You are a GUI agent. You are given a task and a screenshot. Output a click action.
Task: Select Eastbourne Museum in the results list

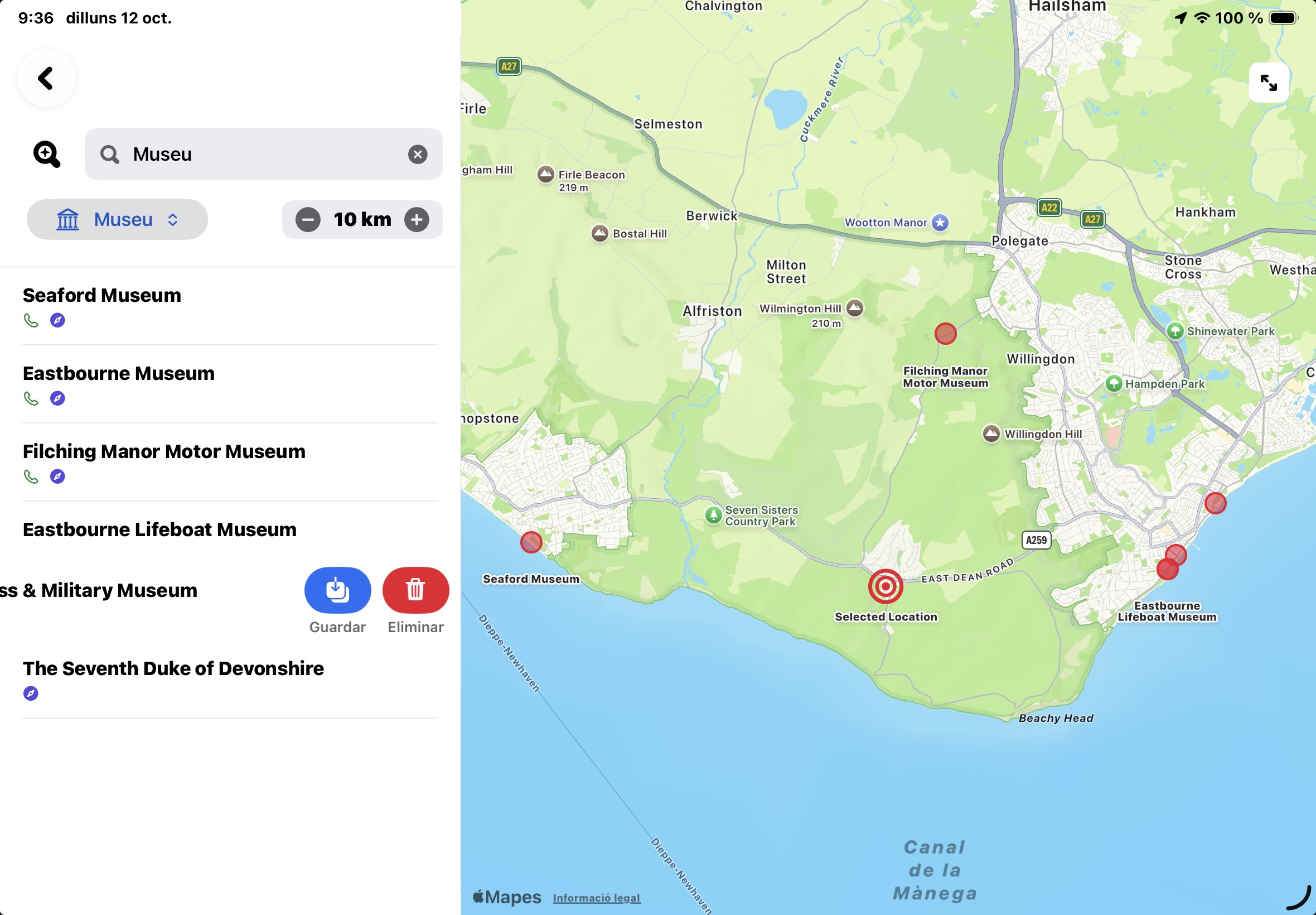230,384
